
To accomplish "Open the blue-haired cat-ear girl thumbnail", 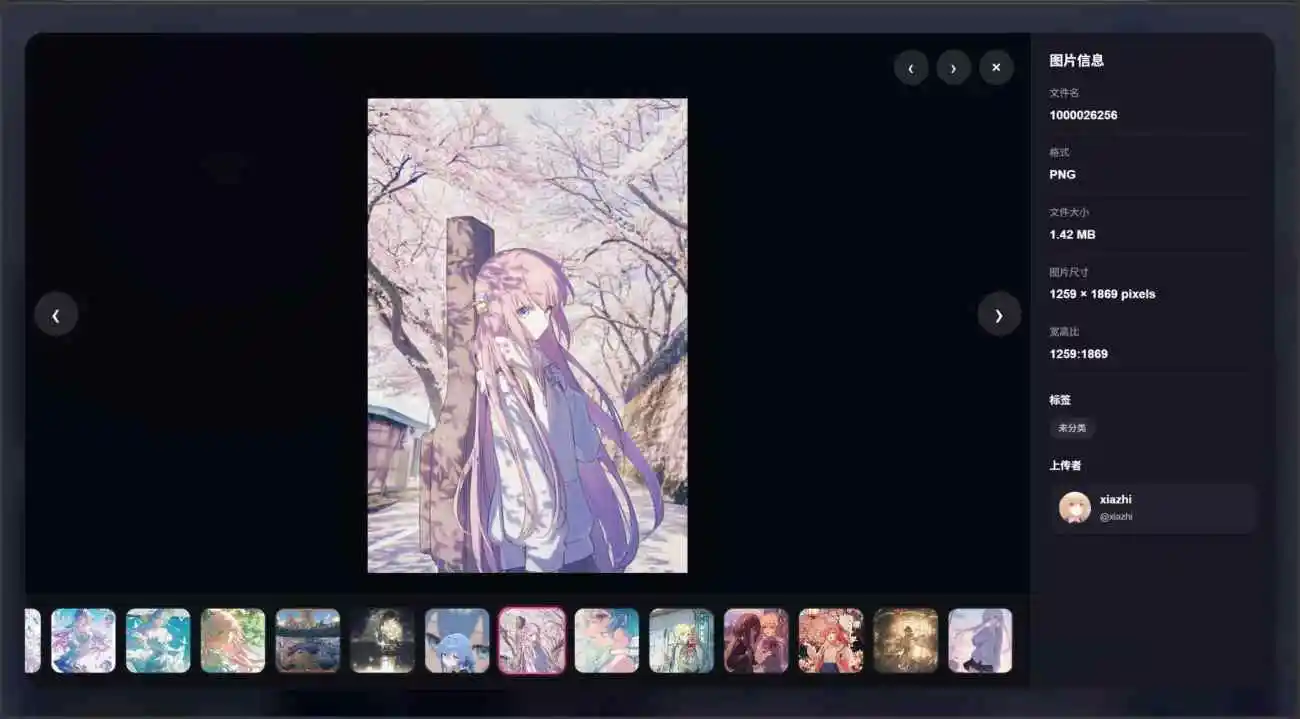I will 457,640.
